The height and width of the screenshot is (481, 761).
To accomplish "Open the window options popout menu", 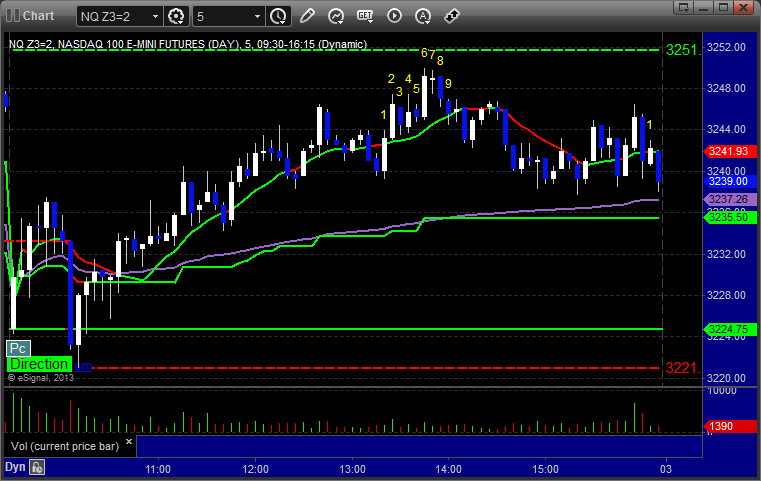I will coord(684,7).
